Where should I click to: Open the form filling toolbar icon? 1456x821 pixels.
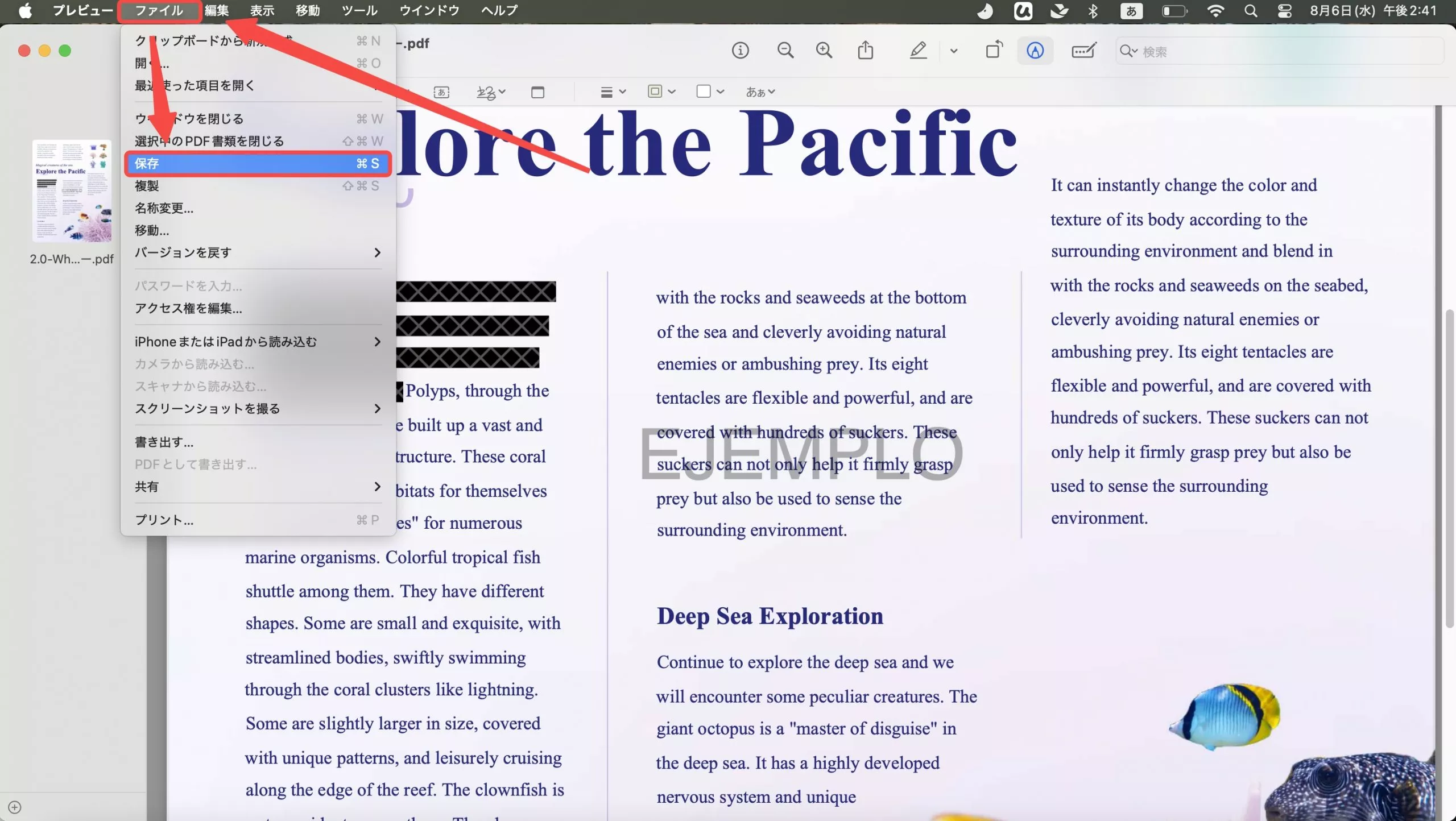tap(1083, 51)
